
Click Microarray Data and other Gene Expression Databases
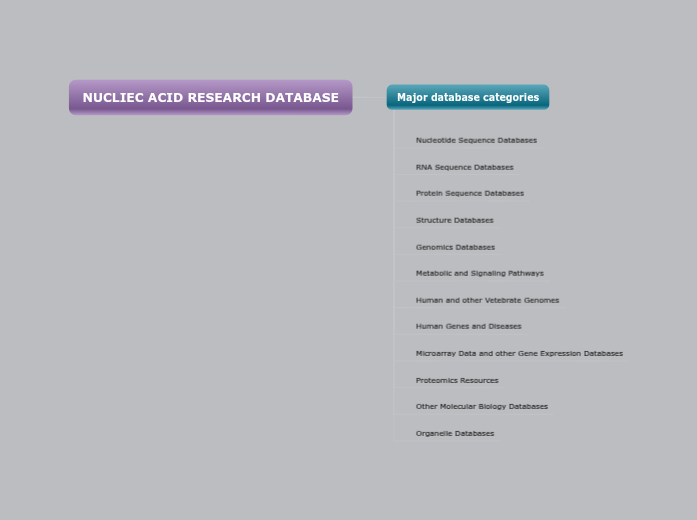click(x=519, y=353)
